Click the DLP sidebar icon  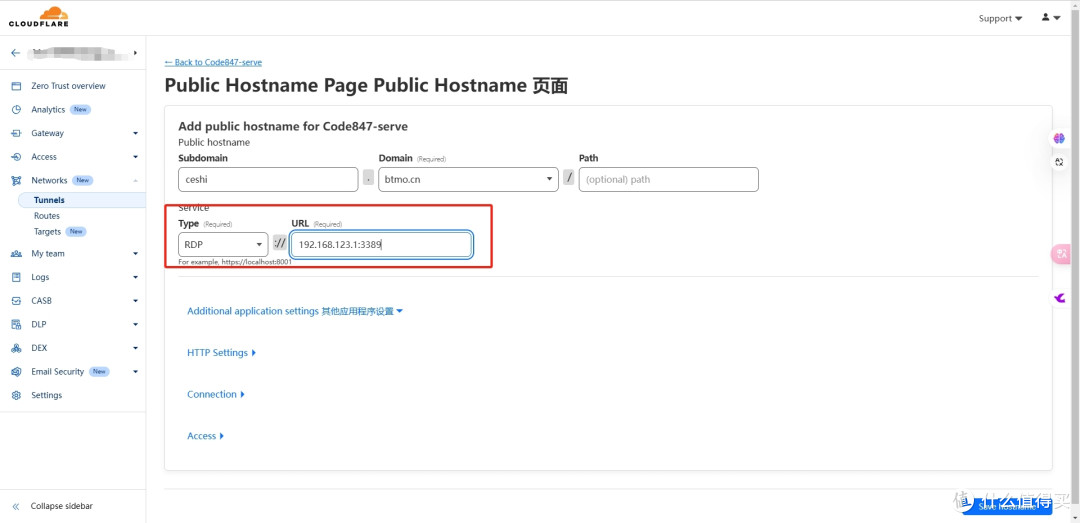point(17,325)
